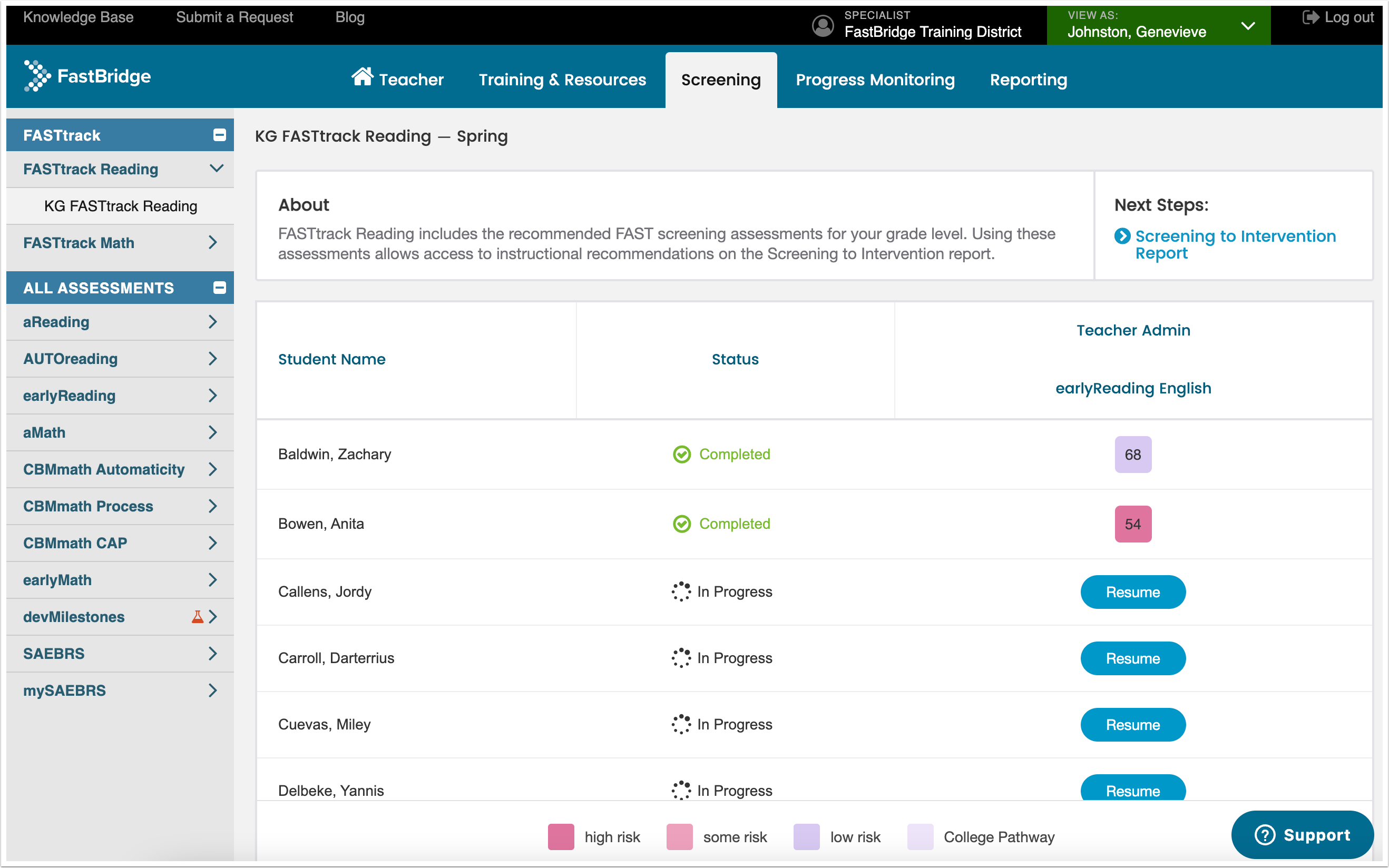This screenshot has width=1389, height=868.
Task: Click the Log out icon
Action: (x=1310, y=17)
